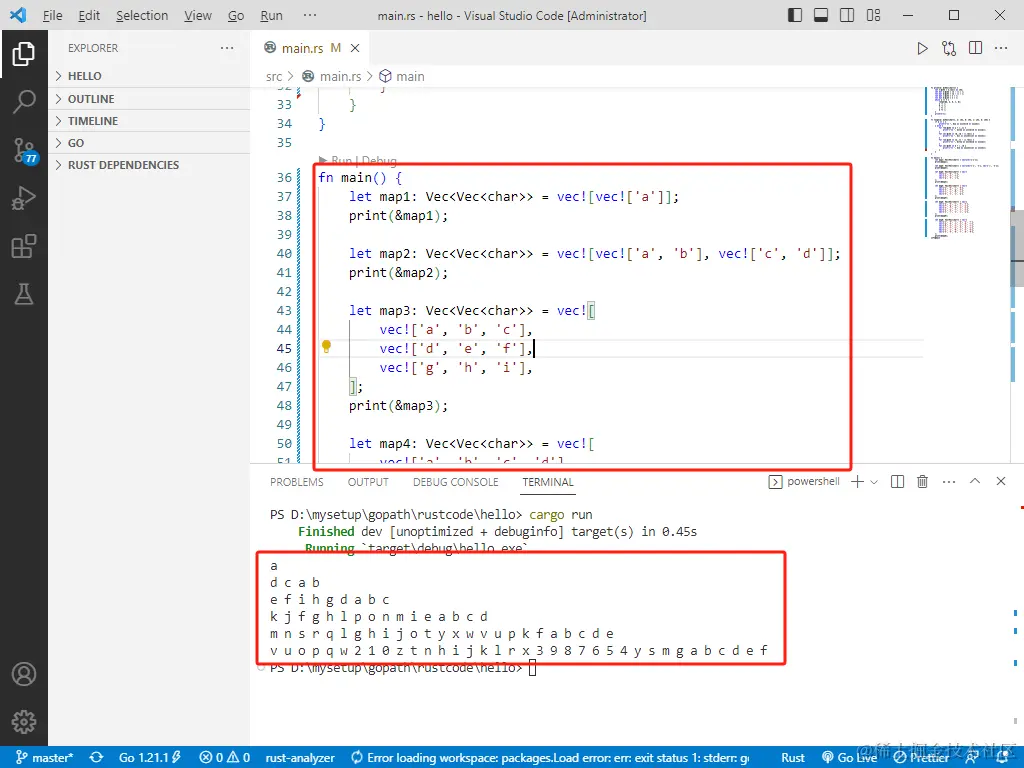
Task: Split the editor right
Action: click(x=976, y=48)
